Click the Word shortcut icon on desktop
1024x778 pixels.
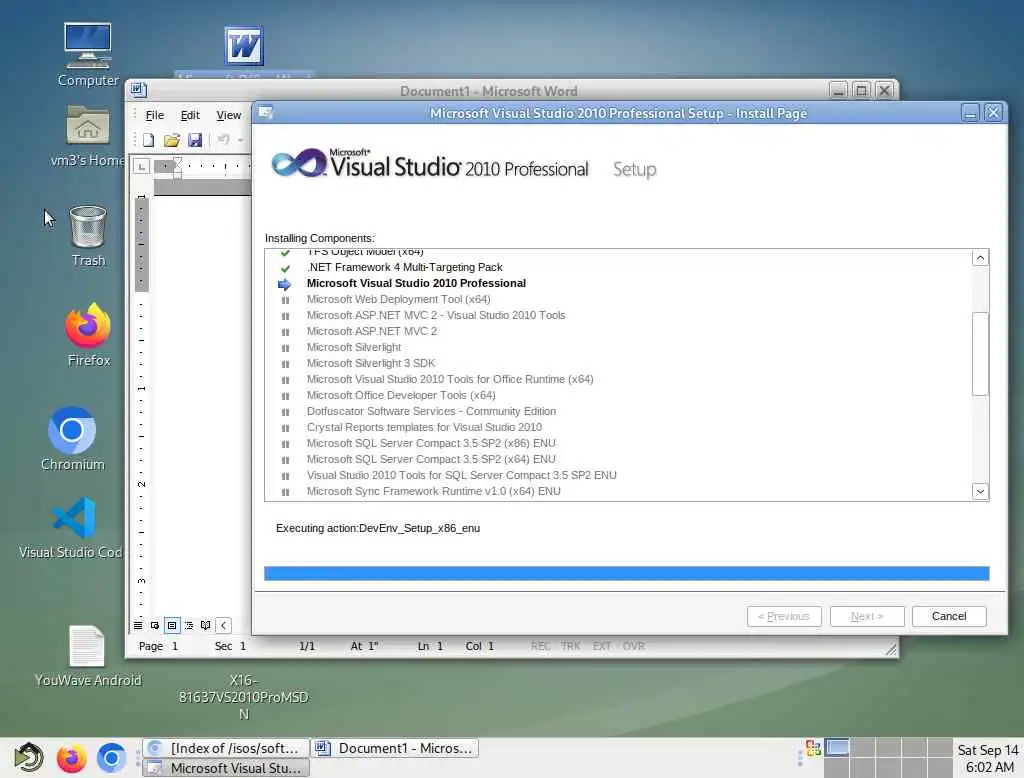click(x=244, y=46)
